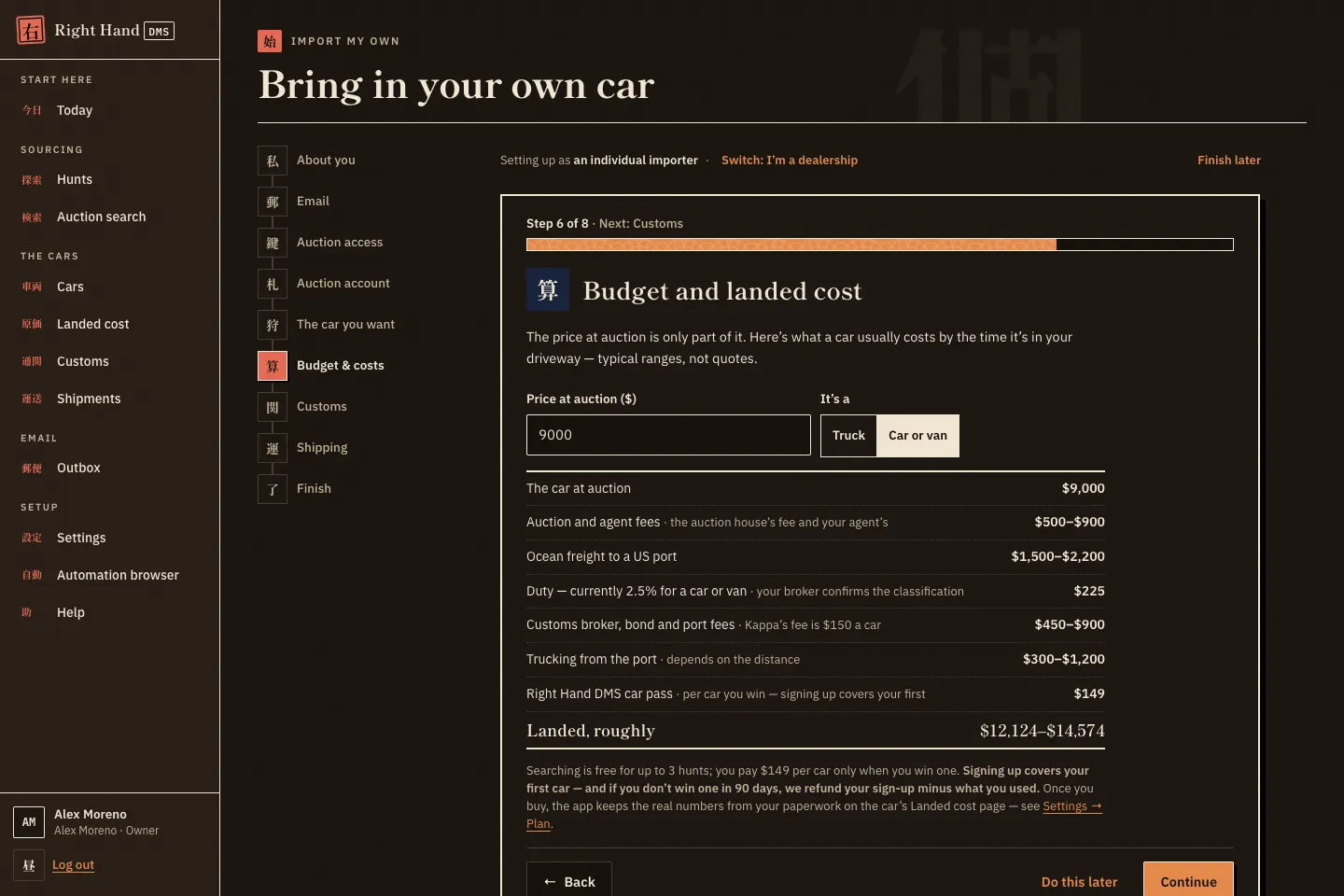Click Finish later link

(1229, 161)
